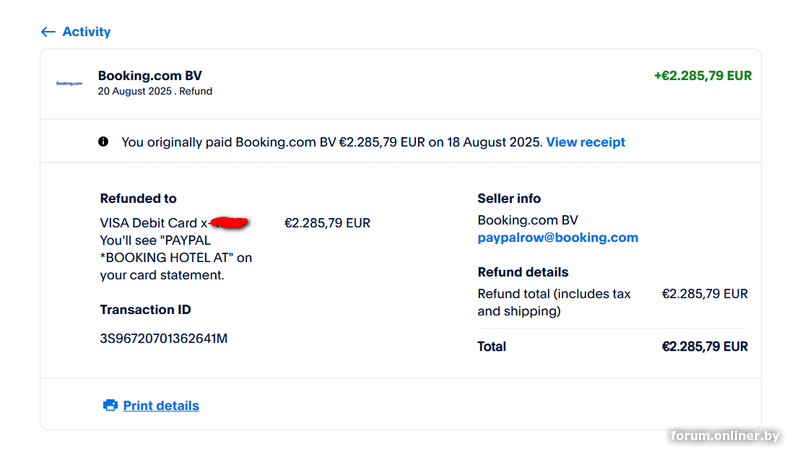Viewport: 800px width, 457px height.
Task: Click the Seller info heading
Action: (509, 198)
